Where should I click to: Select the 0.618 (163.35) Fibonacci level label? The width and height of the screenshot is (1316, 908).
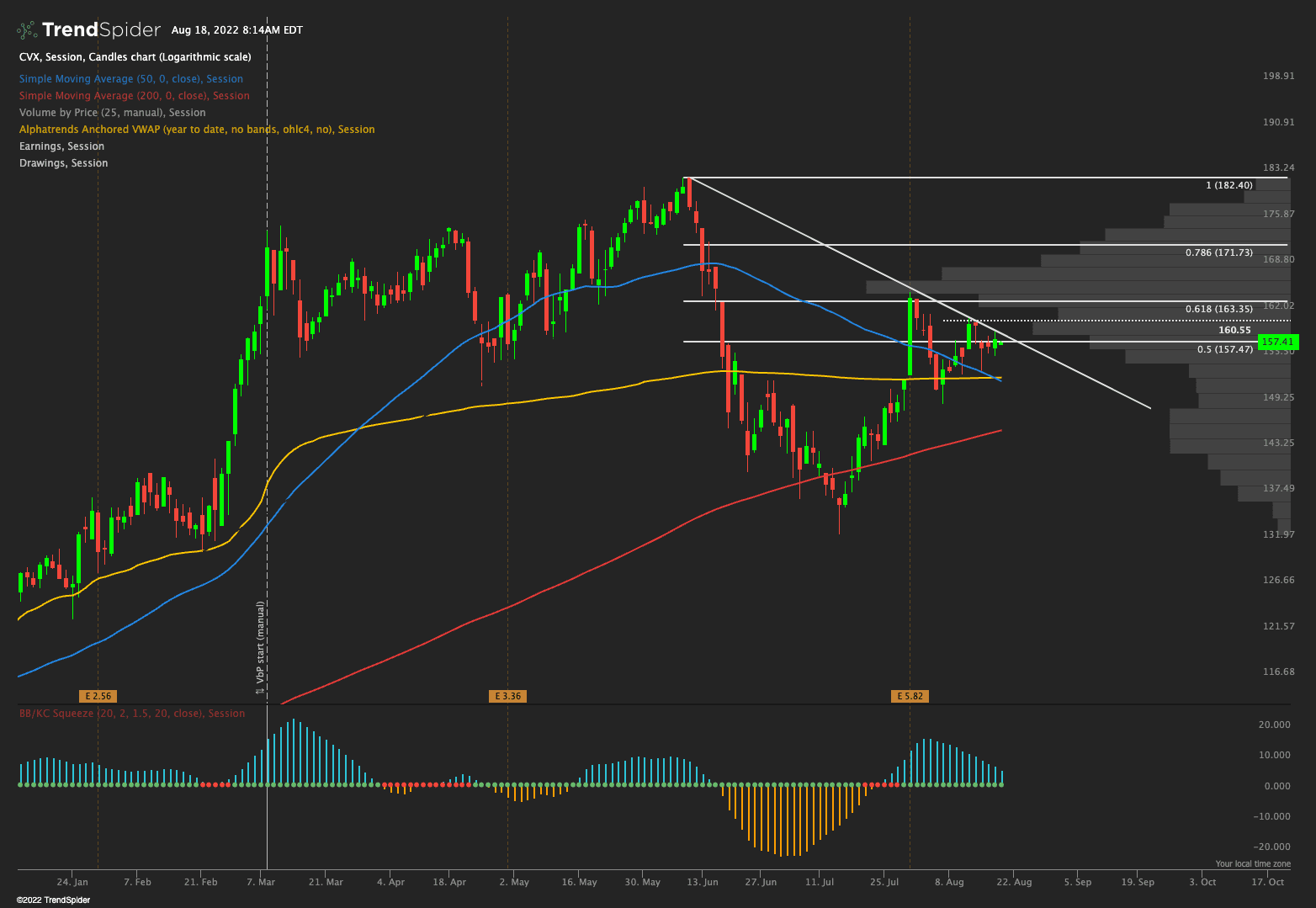point(1218,309)
